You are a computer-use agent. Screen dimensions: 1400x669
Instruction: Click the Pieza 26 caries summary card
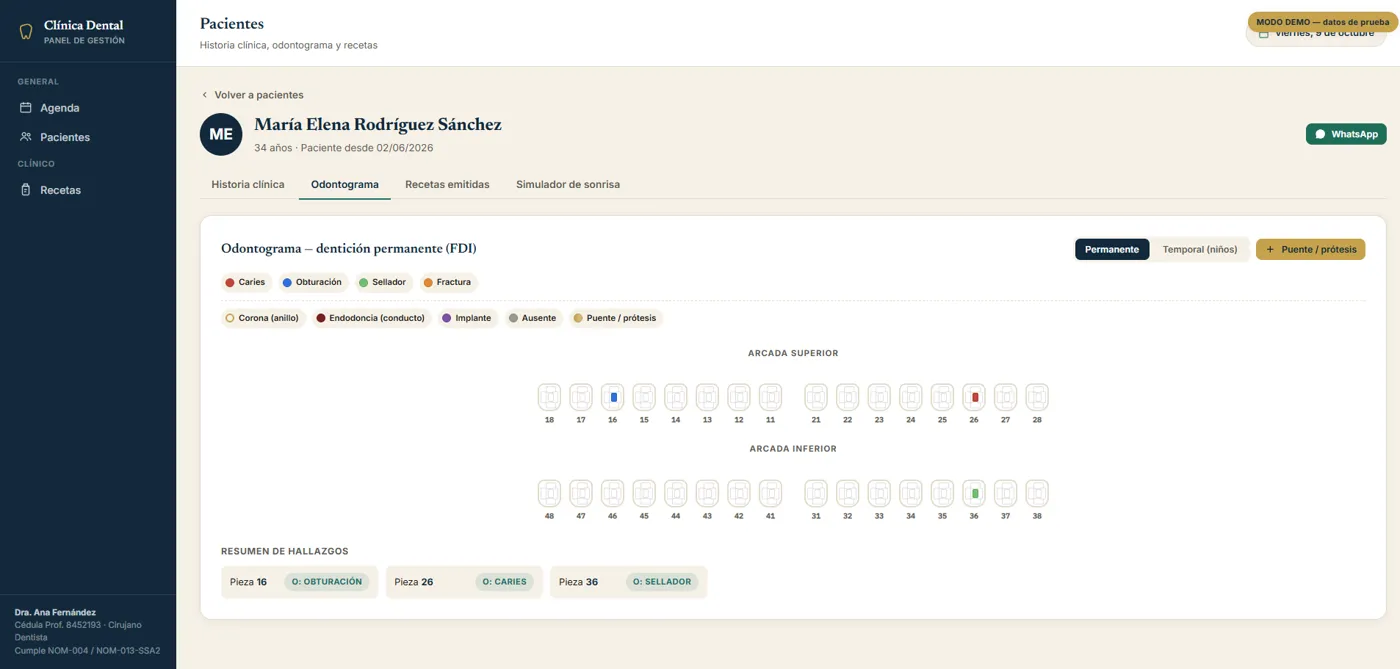tap(464, 582)
